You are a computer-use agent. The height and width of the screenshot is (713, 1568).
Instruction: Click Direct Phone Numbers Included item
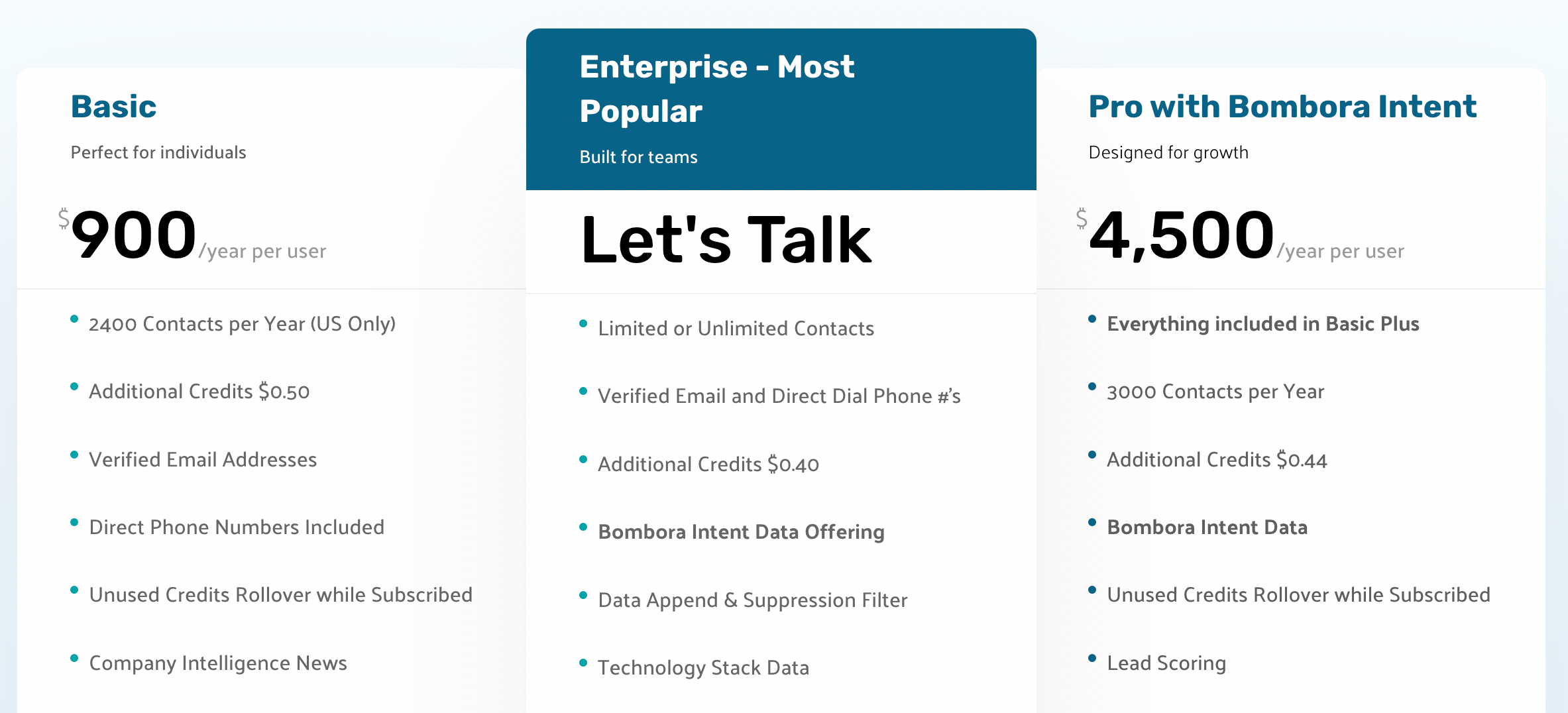click(x=237, y=527)
